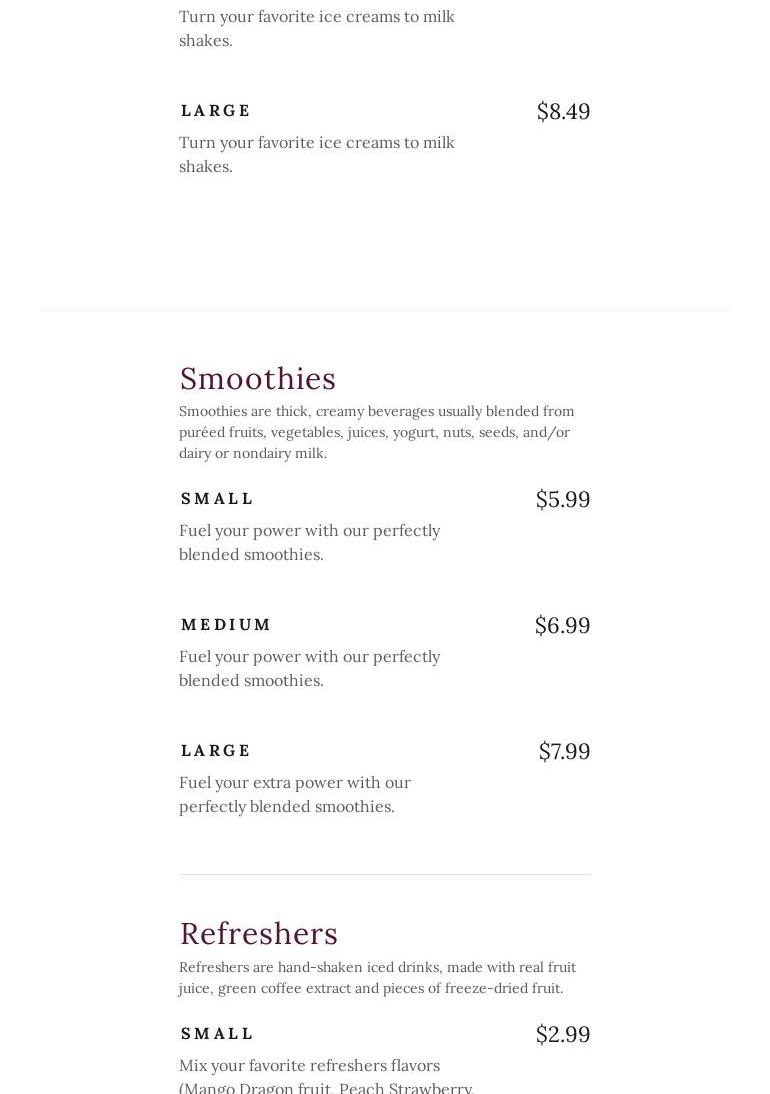Click the $6.99 medium price
The width and height of the screenshot is (770, 1094).
[562, 625]
